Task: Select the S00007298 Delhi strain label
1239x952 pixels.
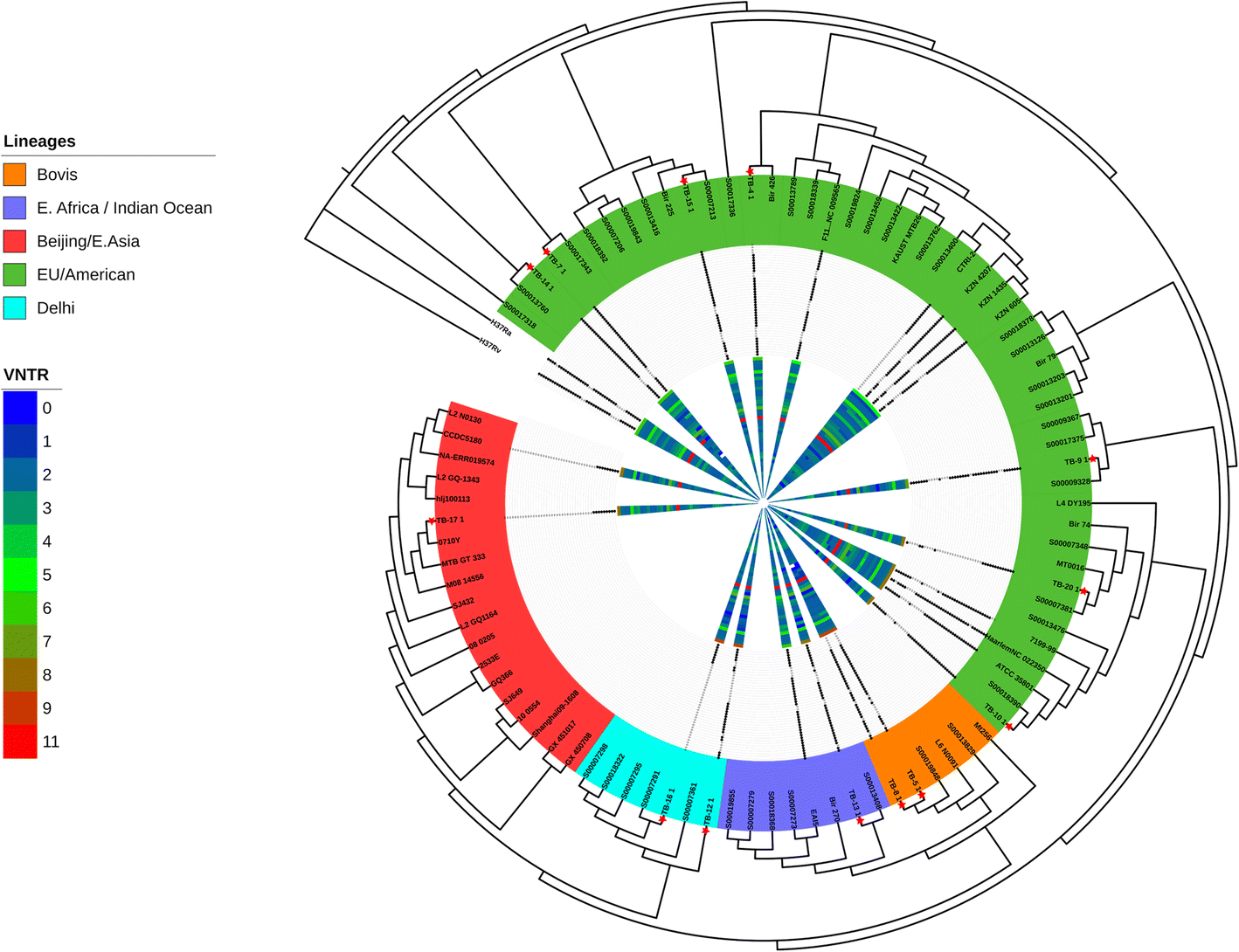Action: (x=595, y=762)
